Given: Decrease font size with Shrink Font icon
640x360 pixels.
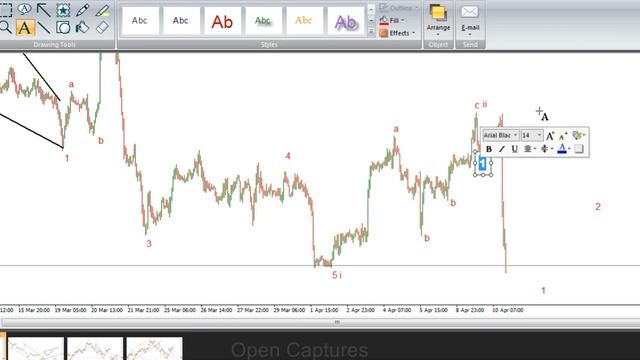Looking at the screenshot, I should (563, 136).
